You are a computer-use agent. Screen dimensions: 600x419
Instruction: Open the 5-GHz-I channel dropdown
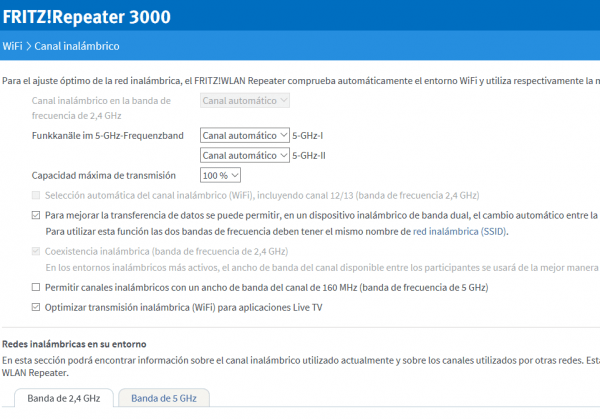[245, 135]
